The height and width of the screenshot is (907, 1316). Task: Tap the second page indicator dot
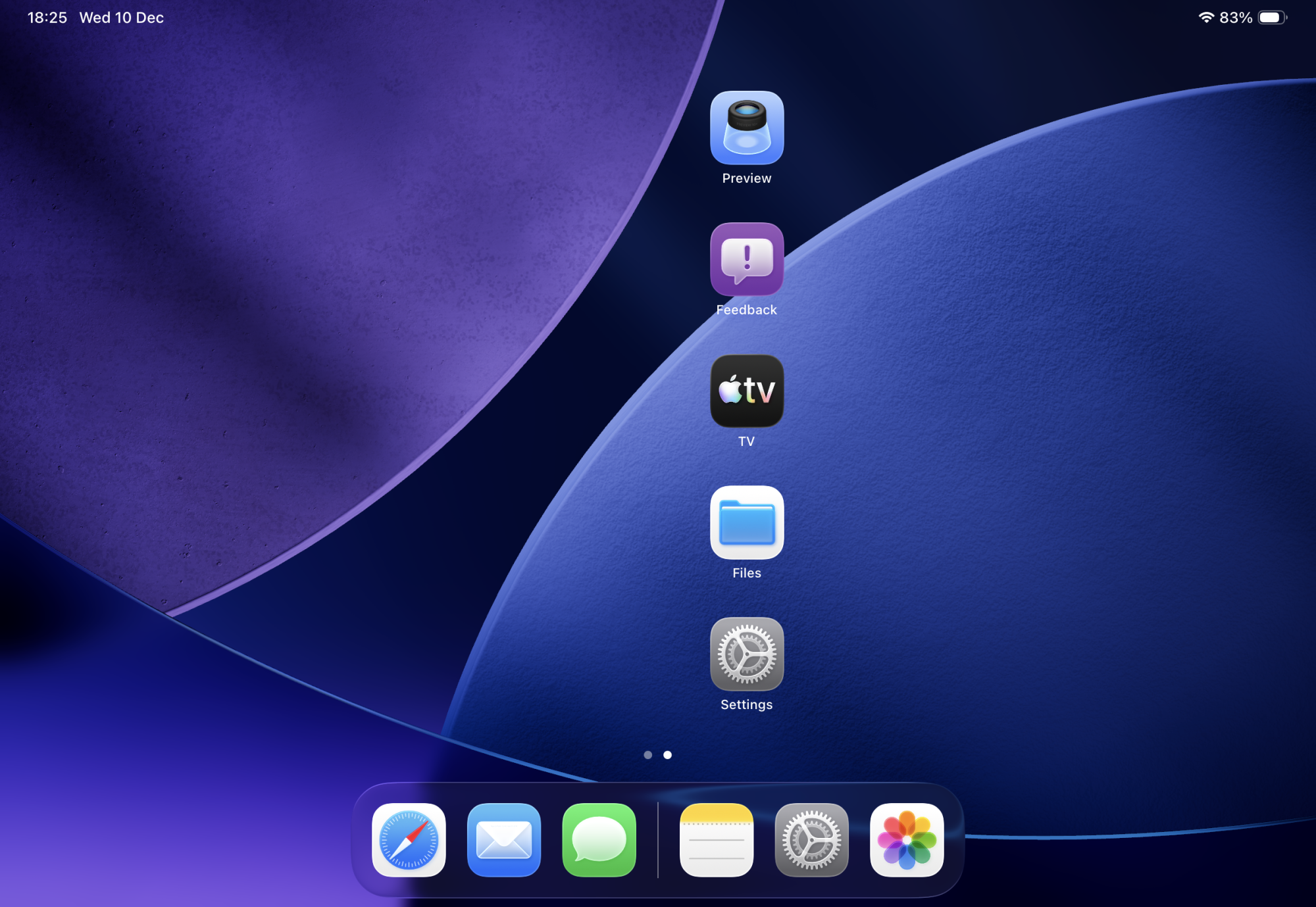click(x=667, y=755)
